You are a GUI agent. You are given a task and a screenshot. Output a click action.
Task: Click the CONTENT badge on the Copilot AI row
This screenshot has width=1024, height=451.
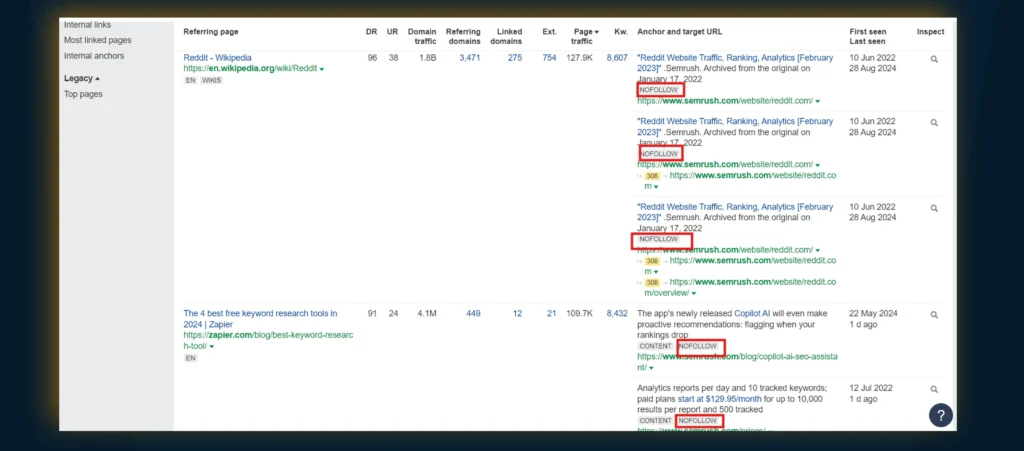click(655, 346)
